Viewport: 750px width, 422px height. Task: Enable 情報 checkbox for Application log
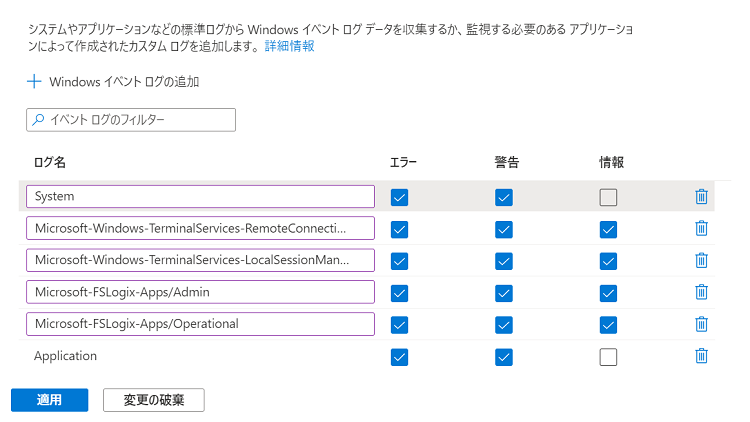pyautogui.click(x=608, y=356)
